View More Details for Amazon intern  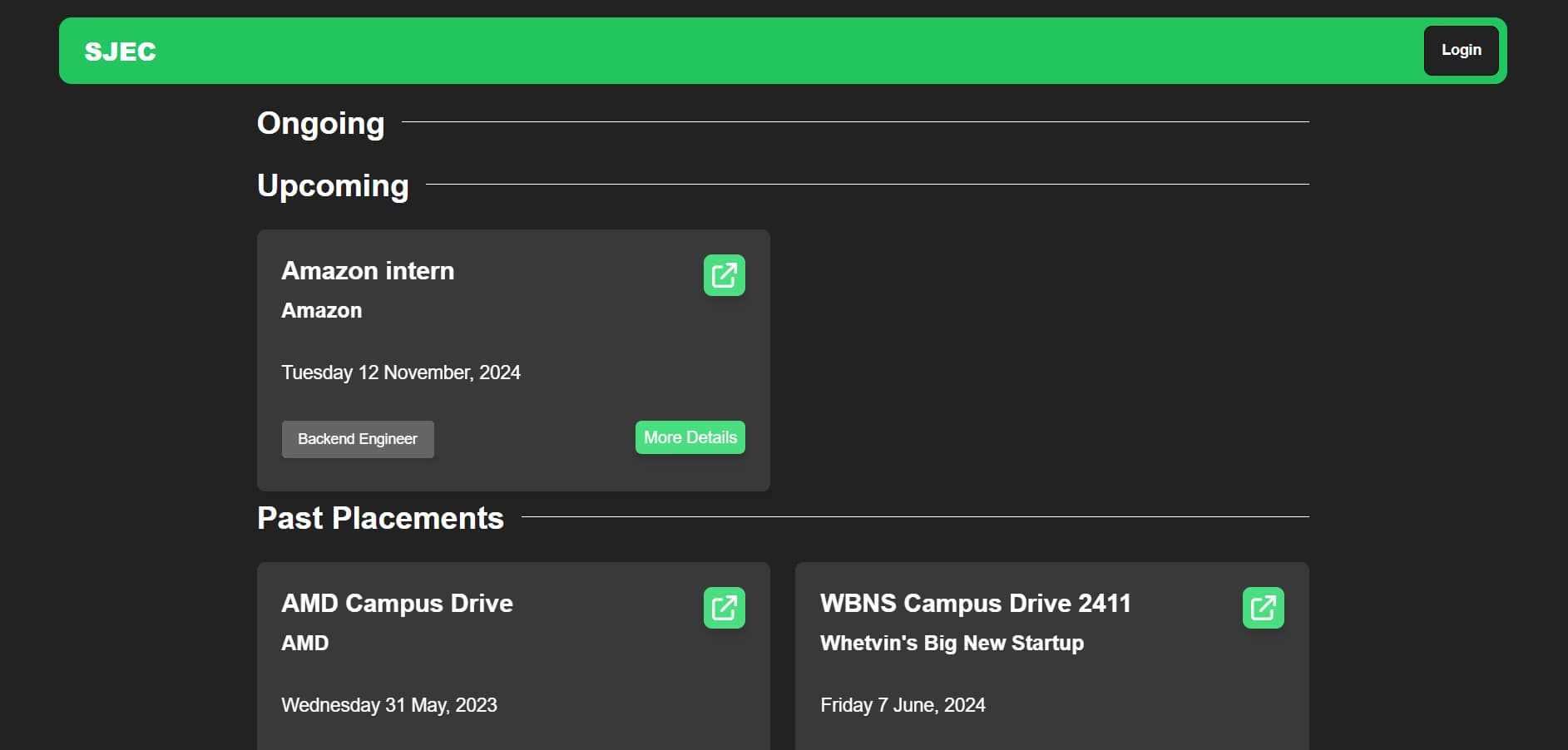(x=690, y=437)
